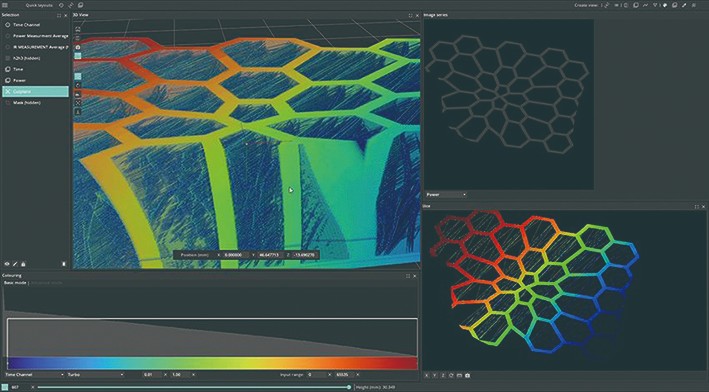Delete item with Selection panel trash icon
This screenshot has width=709, height=392.
tap(64, 264)
